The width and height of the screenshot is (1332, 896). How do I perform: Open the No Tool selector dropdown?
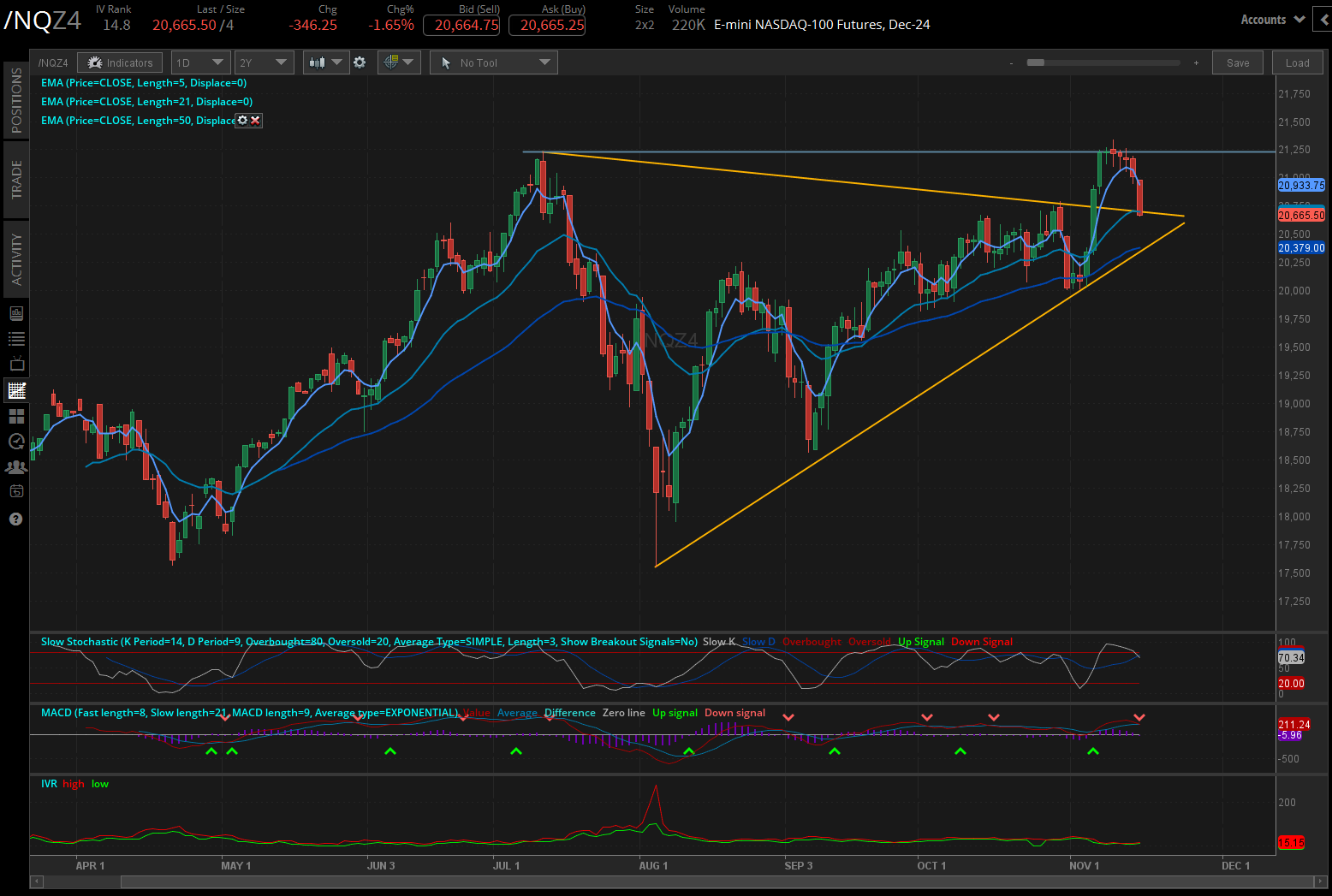pyautogui.click(x=493, y=62)
